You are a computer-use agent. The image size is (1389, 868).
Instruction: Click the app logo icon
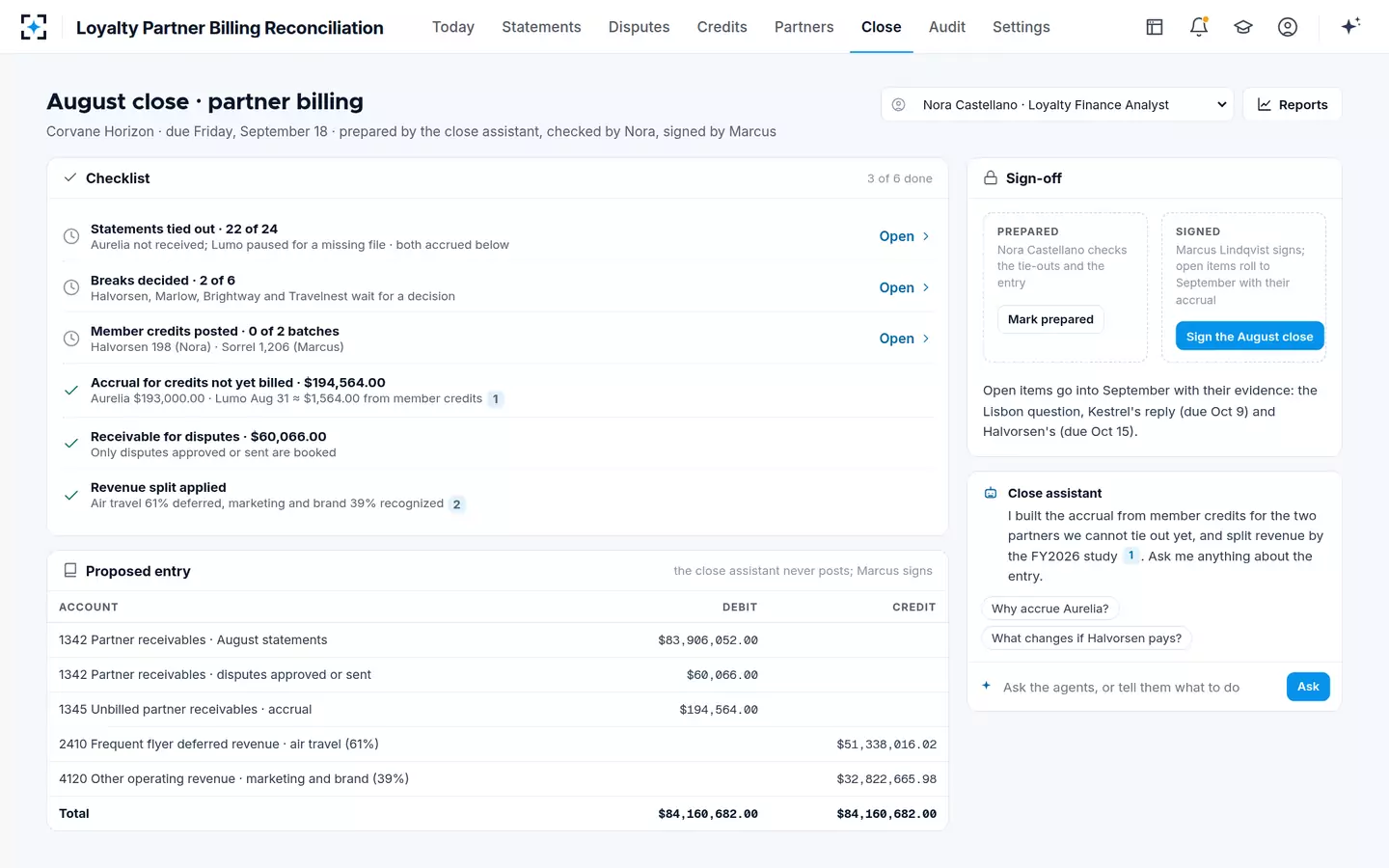34,27
